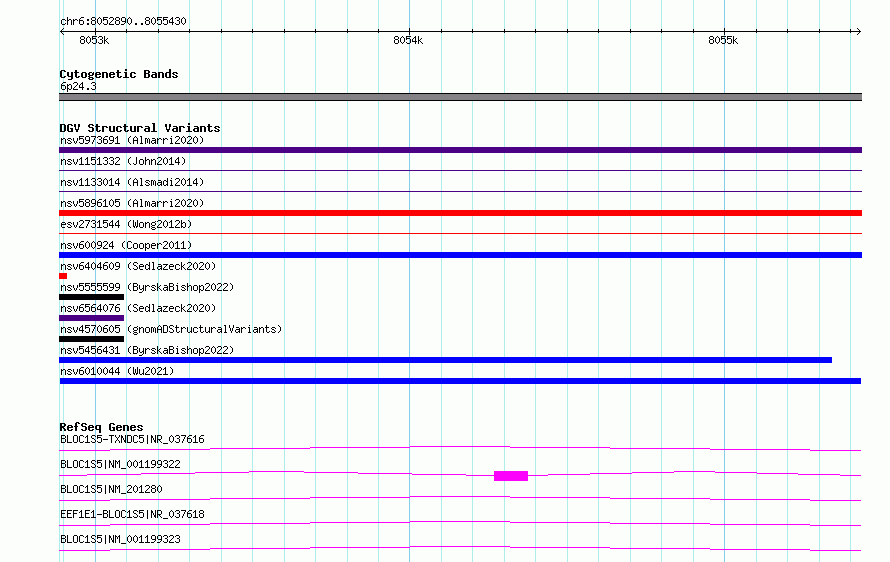
Task: Click the EEF1E1-BLOC1S5|NR_037618 transcript label
Action: 132,514
